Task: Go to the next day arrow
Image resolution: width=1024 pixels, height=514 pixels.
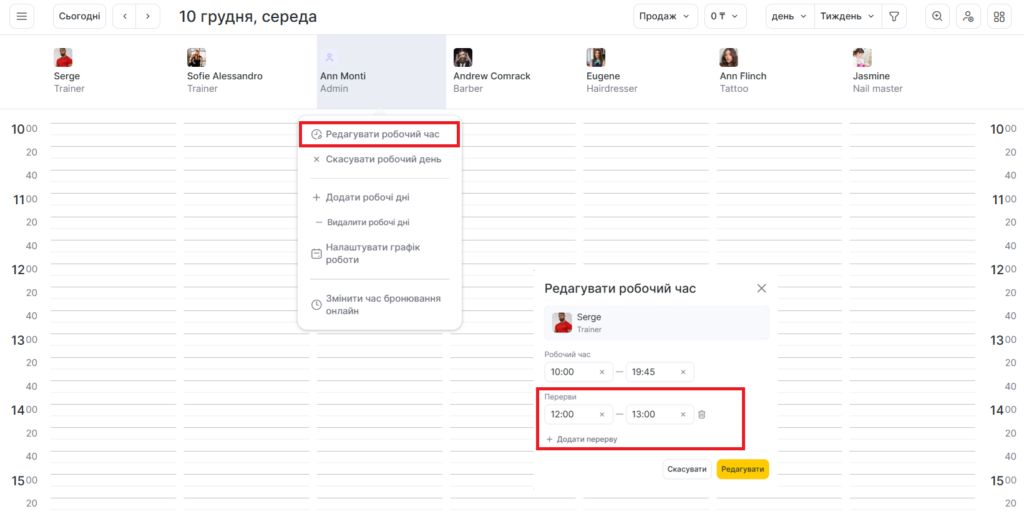Action: tap(148, 16)
